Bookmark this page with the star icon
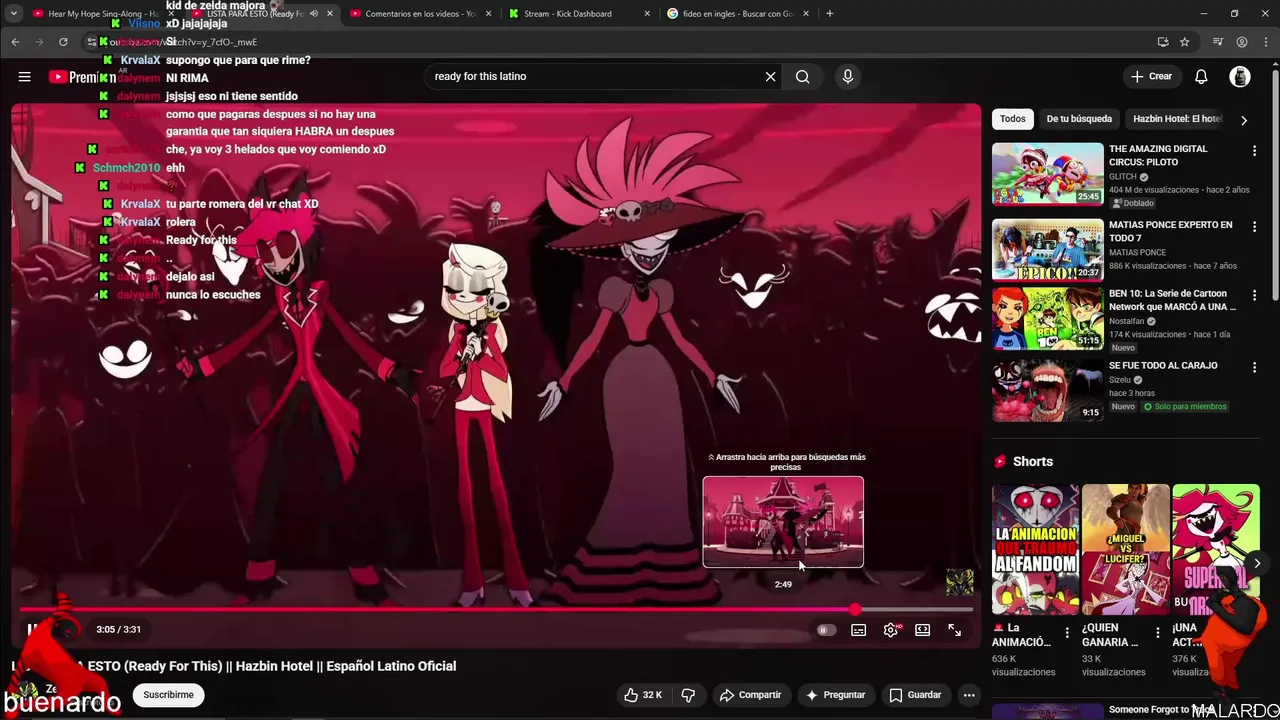Screen dimensions: 1280x720 coord(1184,42)
